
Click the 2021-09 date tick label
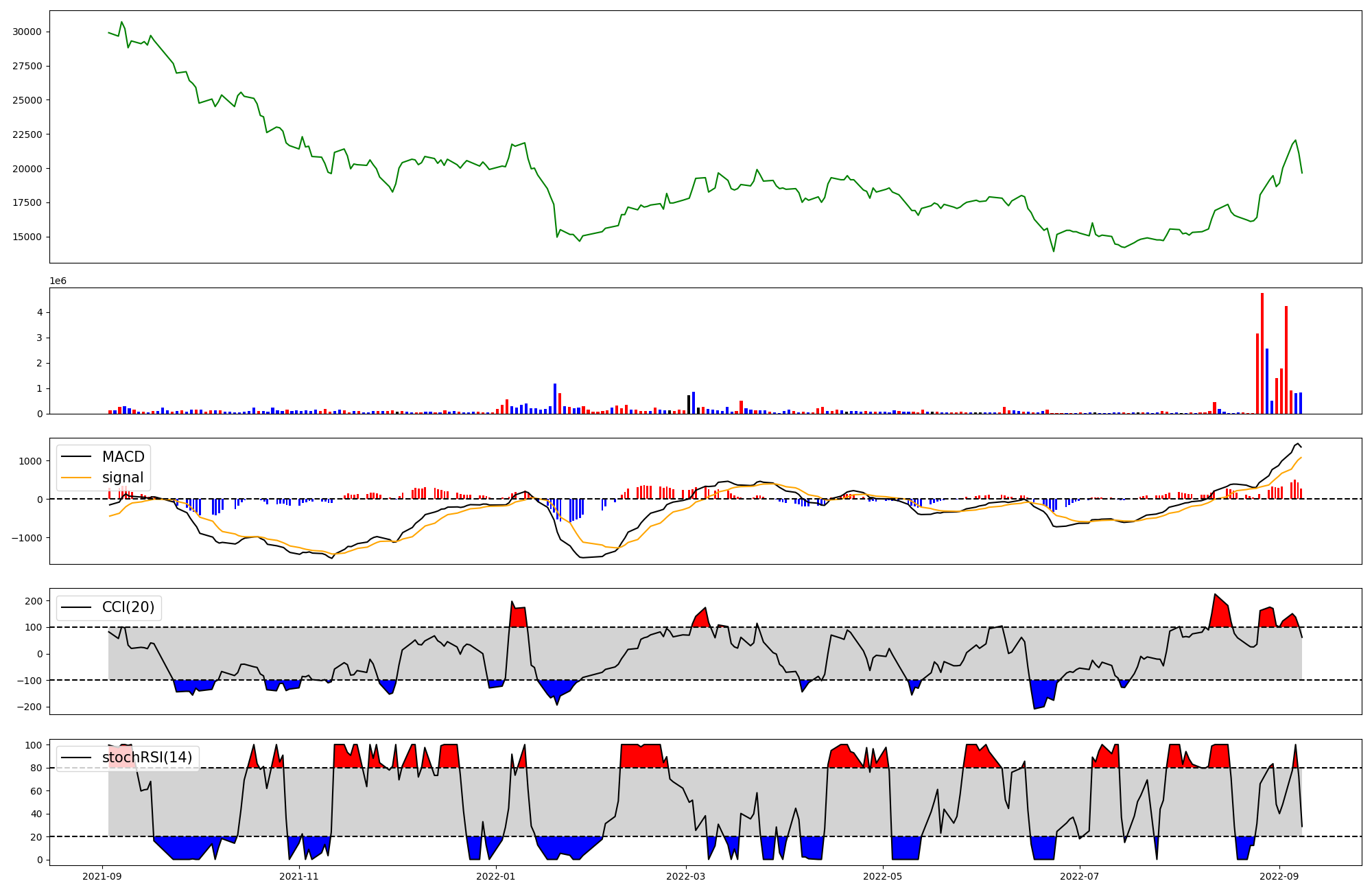[102, 876]
